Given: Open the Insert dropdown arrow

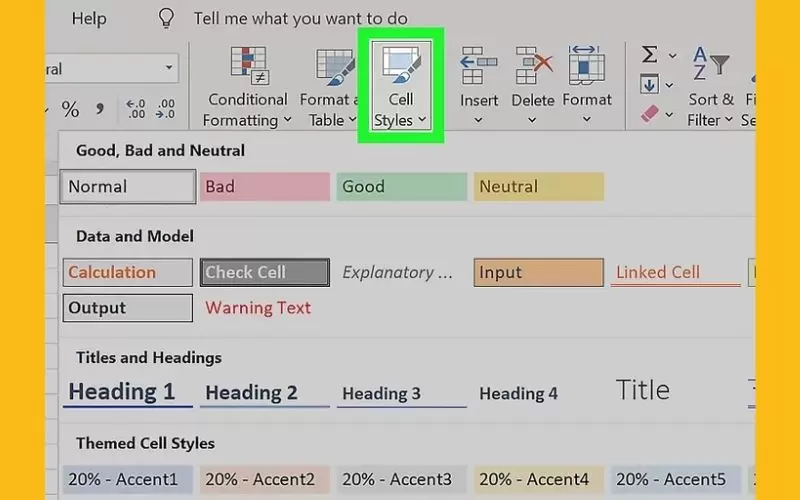Looking at the screenshot, I should pos(478,120).
